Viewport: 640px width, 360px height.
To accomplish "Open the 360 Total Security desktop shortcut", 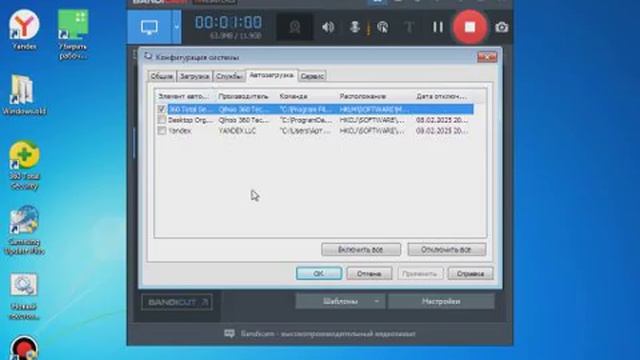I will click(24, 164).
